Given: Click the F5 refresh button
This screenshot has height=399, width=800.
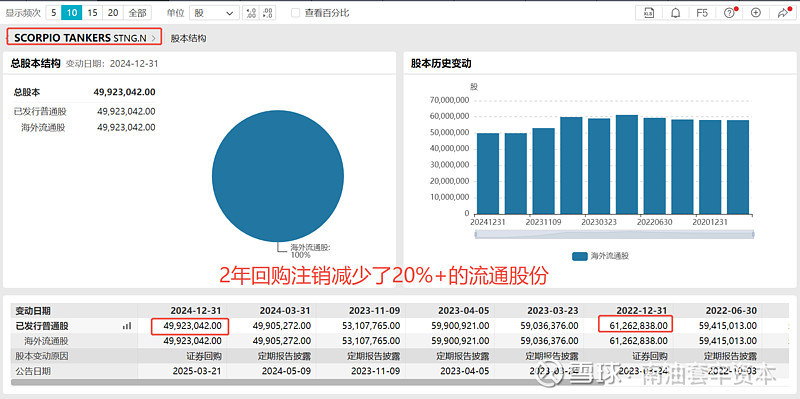Looking at the screenshot, I should pyautogui.click(x=702, y=13).
